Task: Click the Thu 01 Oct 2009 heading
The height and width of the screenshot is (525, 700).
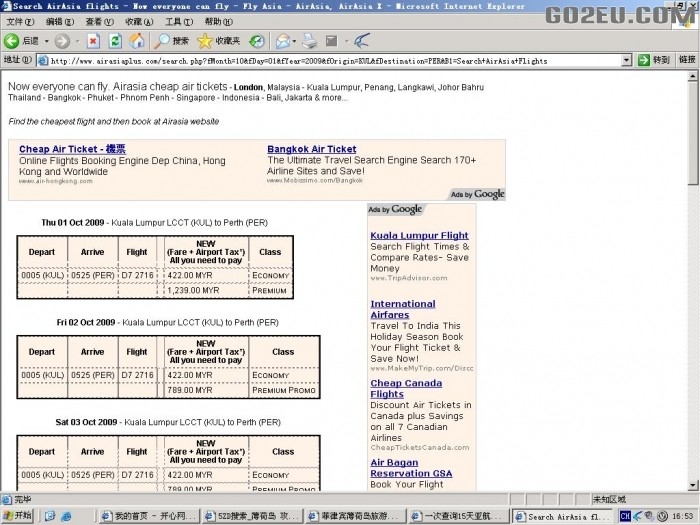Action: [73, 222]
